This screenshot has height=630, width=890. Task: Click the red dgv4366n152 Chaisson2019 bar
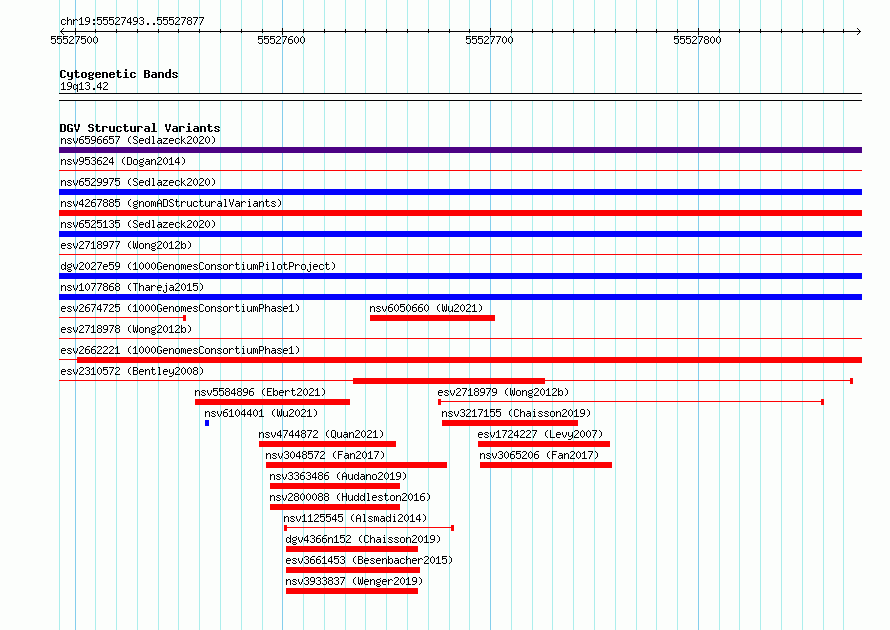pos(352,549)
